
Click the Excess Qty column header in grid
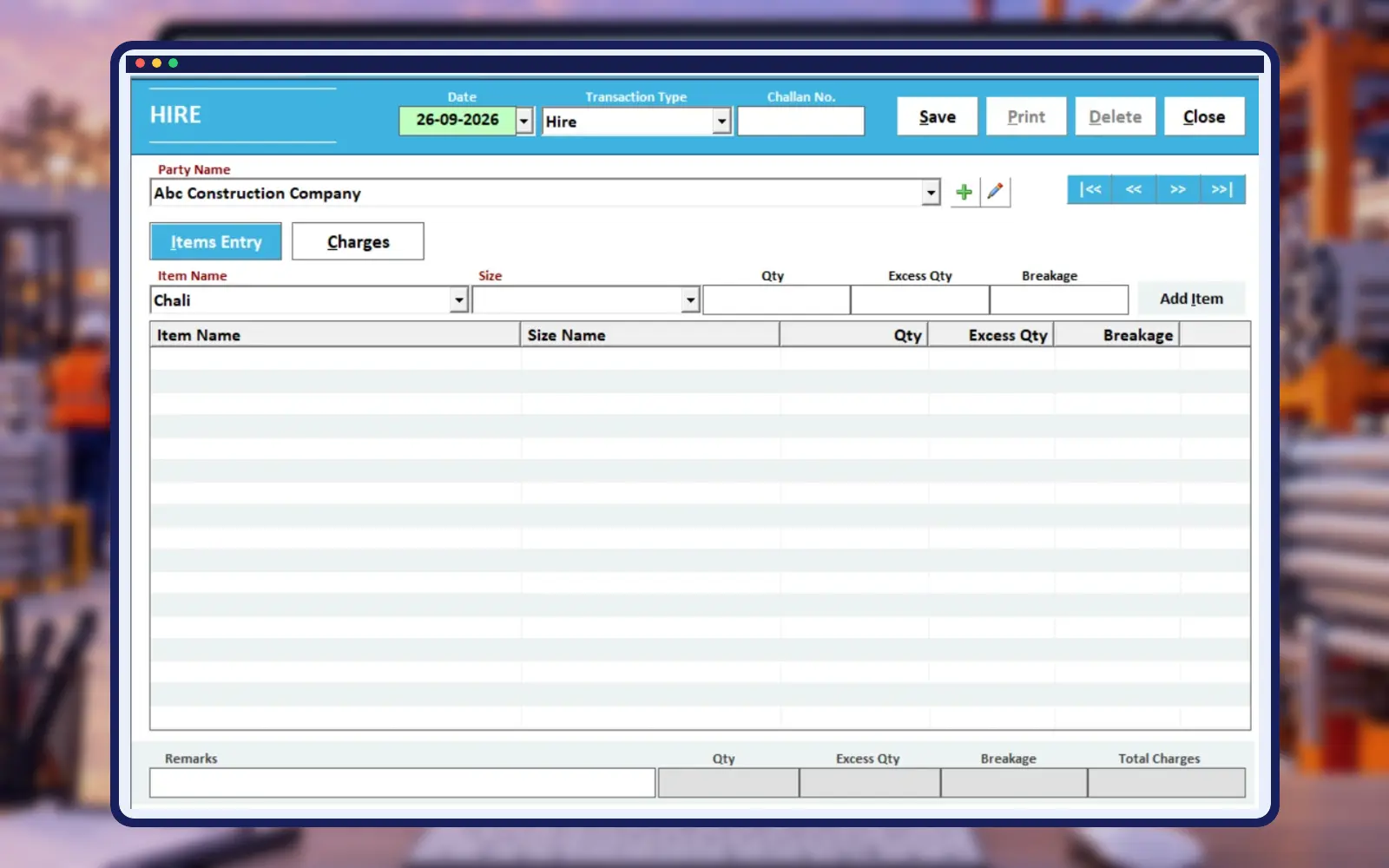991,335
